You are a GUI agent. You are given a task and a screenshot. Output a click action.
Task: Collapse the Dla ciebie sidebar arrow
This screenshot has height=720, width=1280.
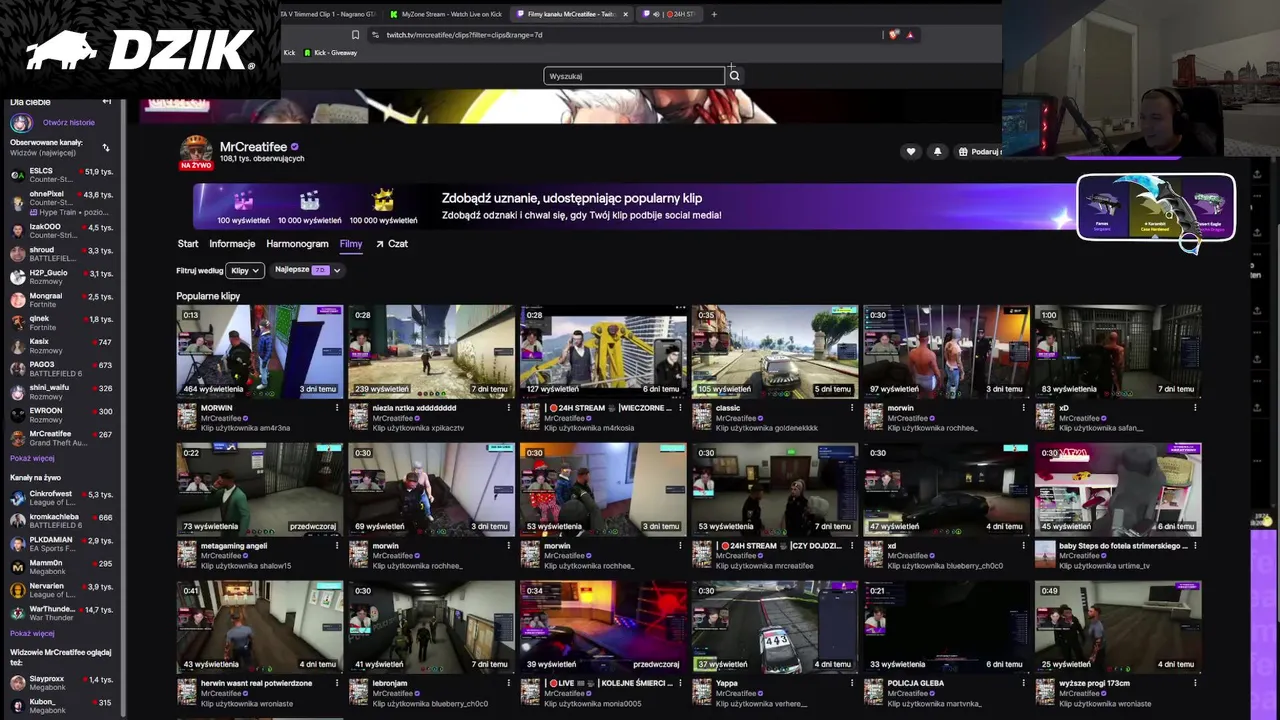(x=107, y=102)
